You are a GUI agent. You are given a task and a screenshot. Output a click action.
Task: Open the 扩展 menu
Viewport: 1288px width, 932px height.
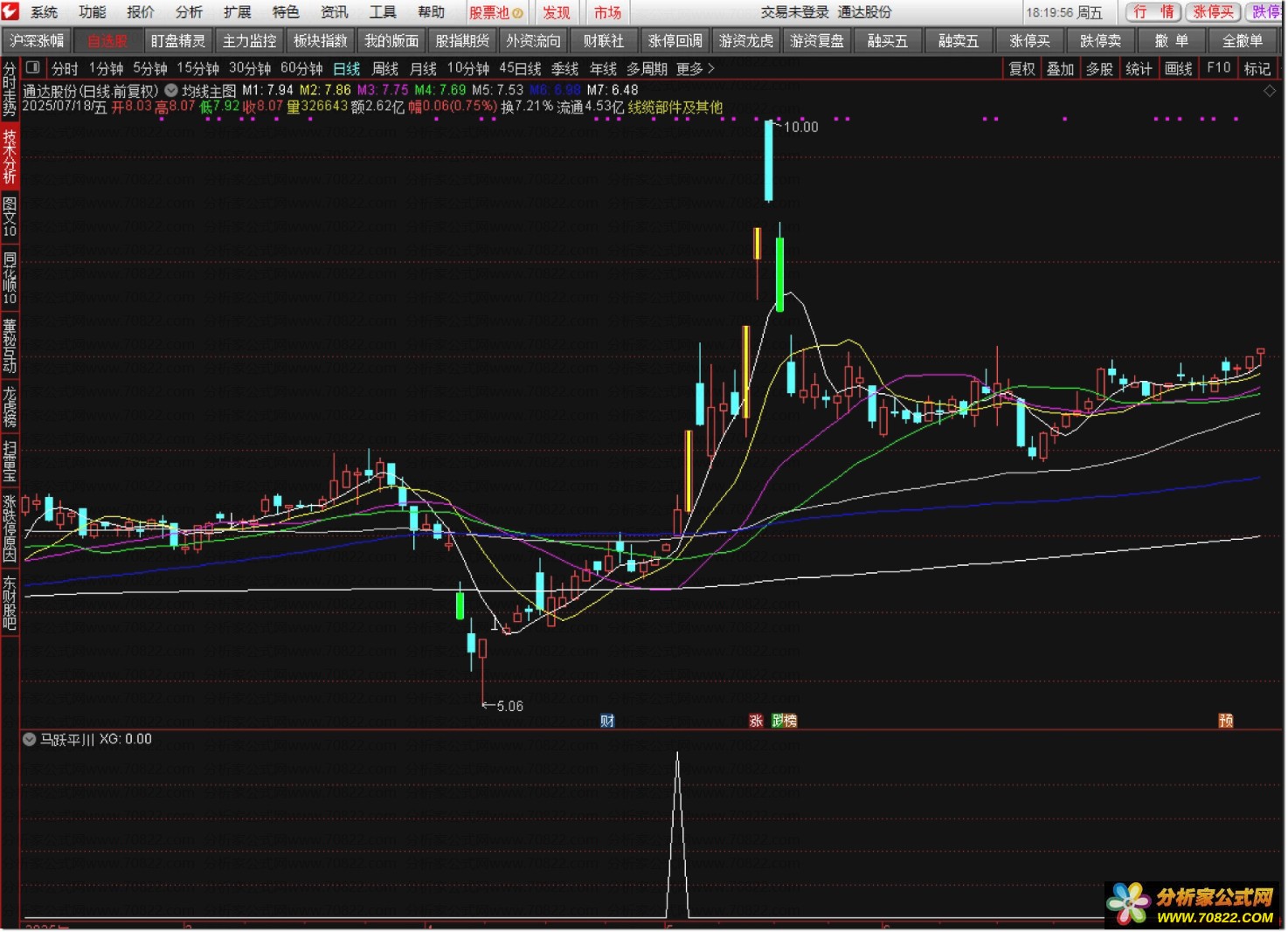237,12
